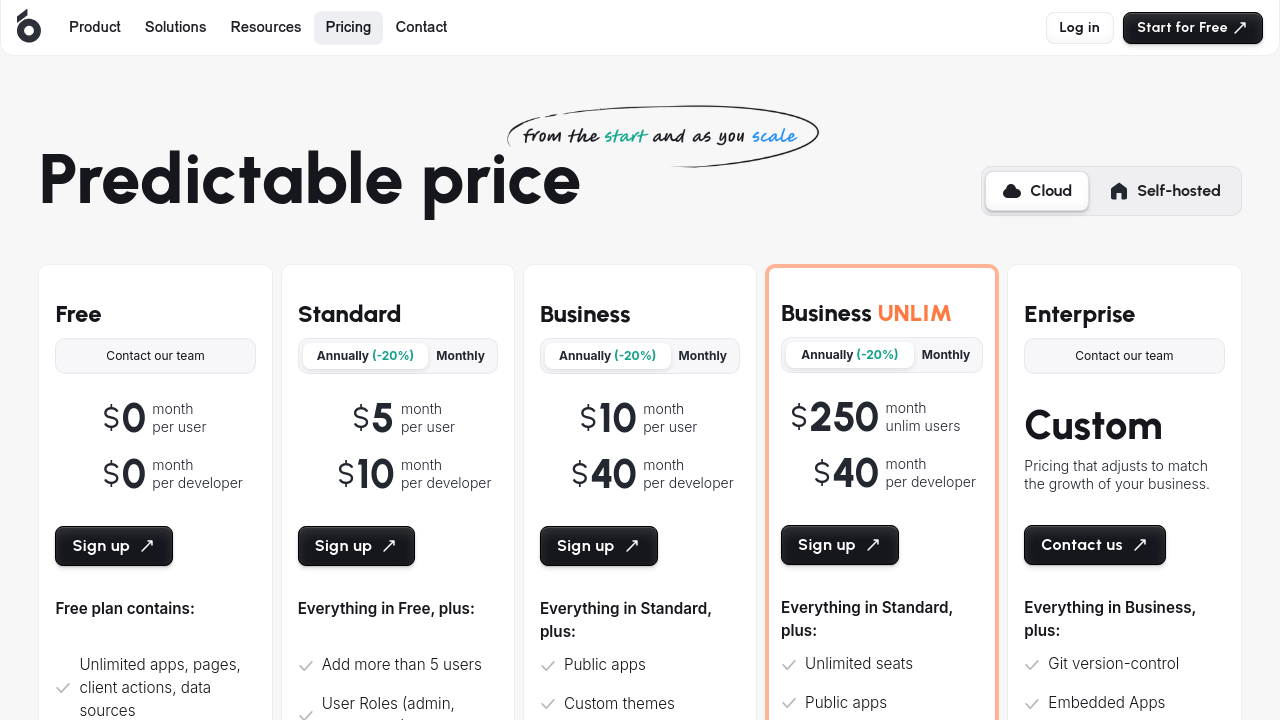Select the Cloud icon hosting option
The image size is (1280, 720).
point(1012,191)
